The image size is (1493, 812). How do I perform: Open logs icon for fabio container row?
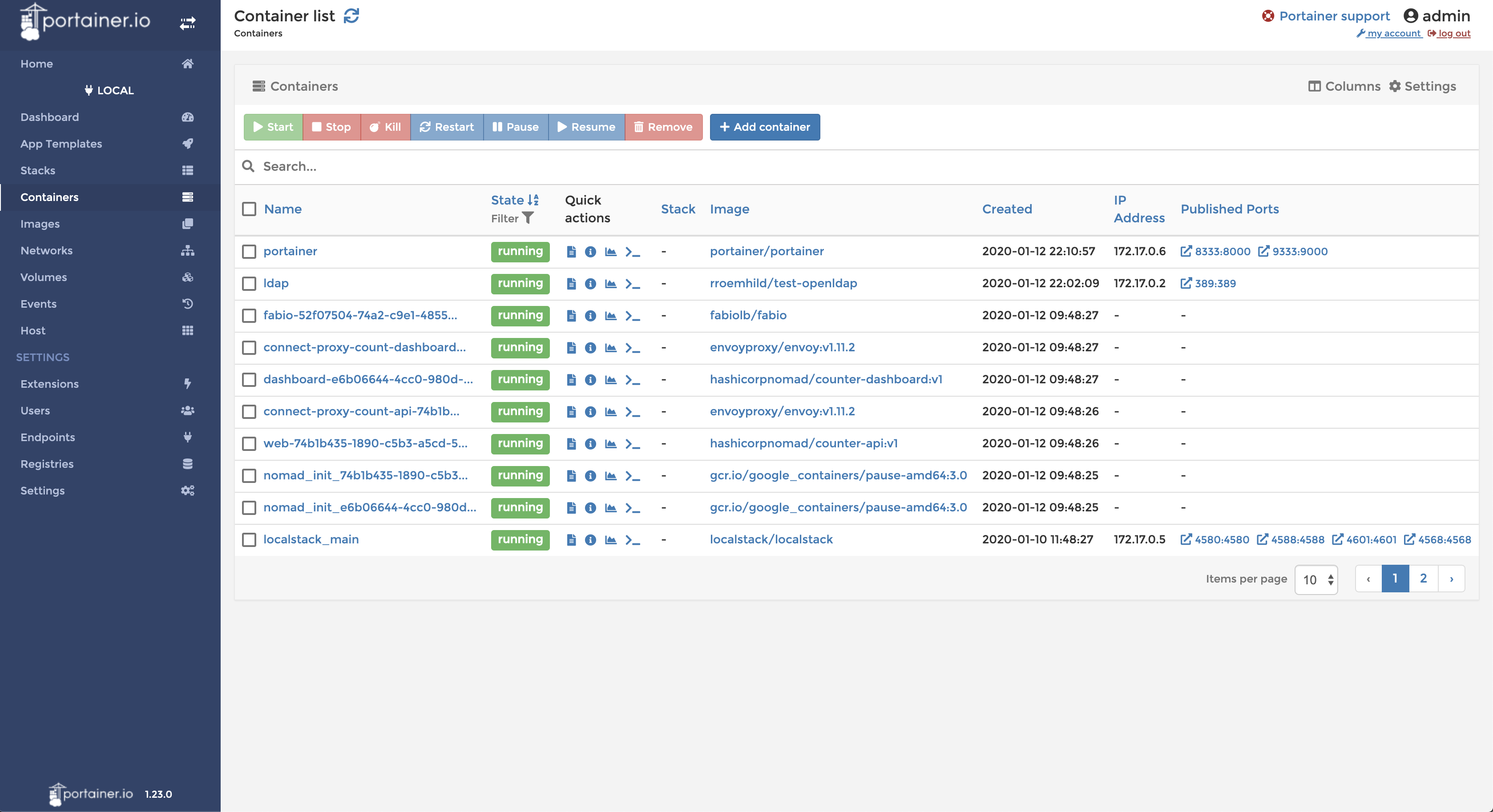(x=572, y=316)
